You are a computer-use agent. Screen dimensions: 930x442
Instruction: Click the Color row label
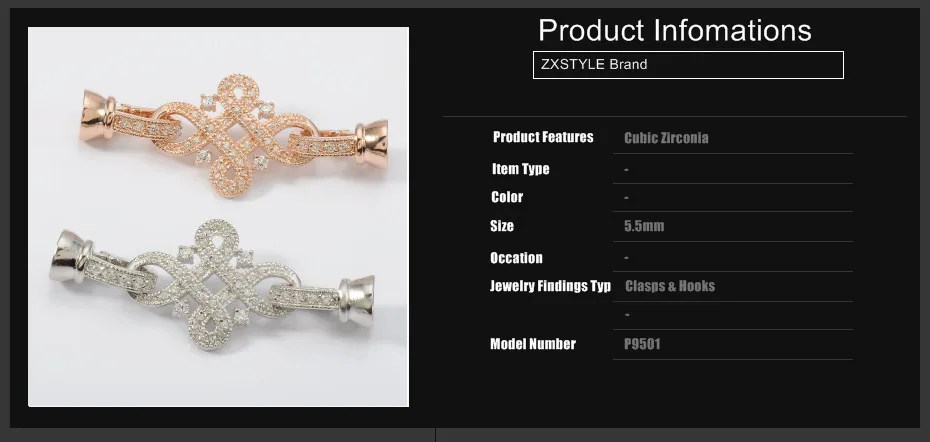pos(507,197)
